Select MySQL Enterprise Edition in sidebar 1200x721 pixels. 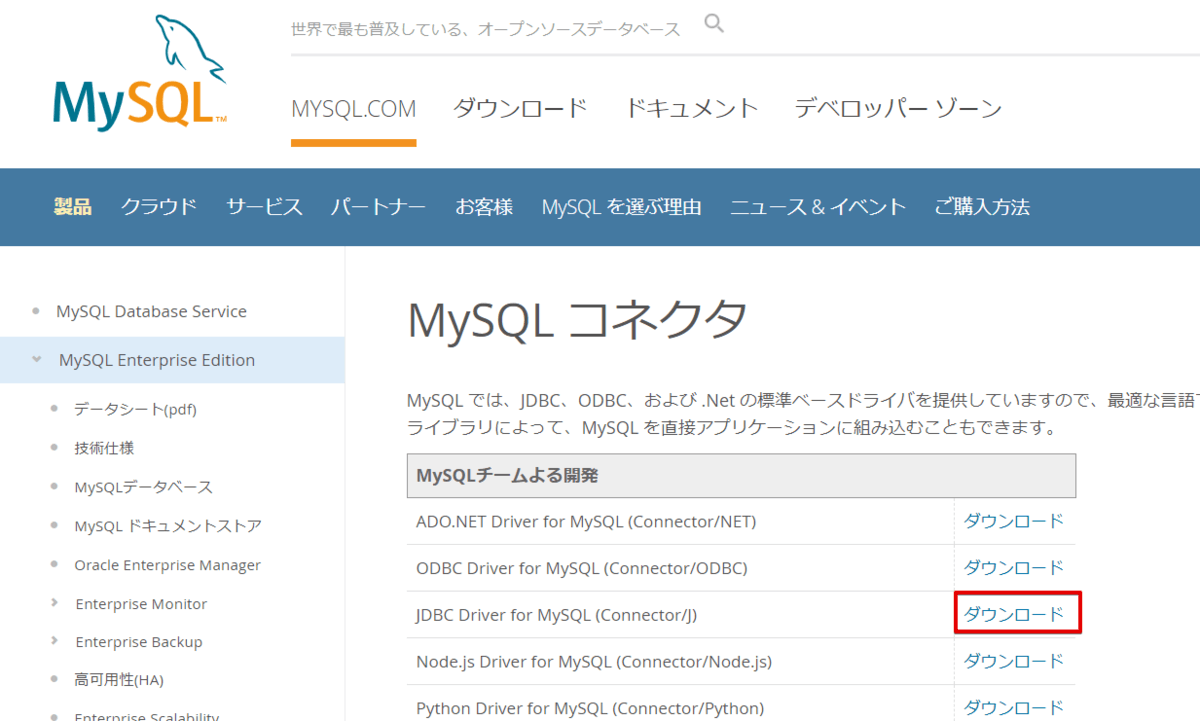157,360
